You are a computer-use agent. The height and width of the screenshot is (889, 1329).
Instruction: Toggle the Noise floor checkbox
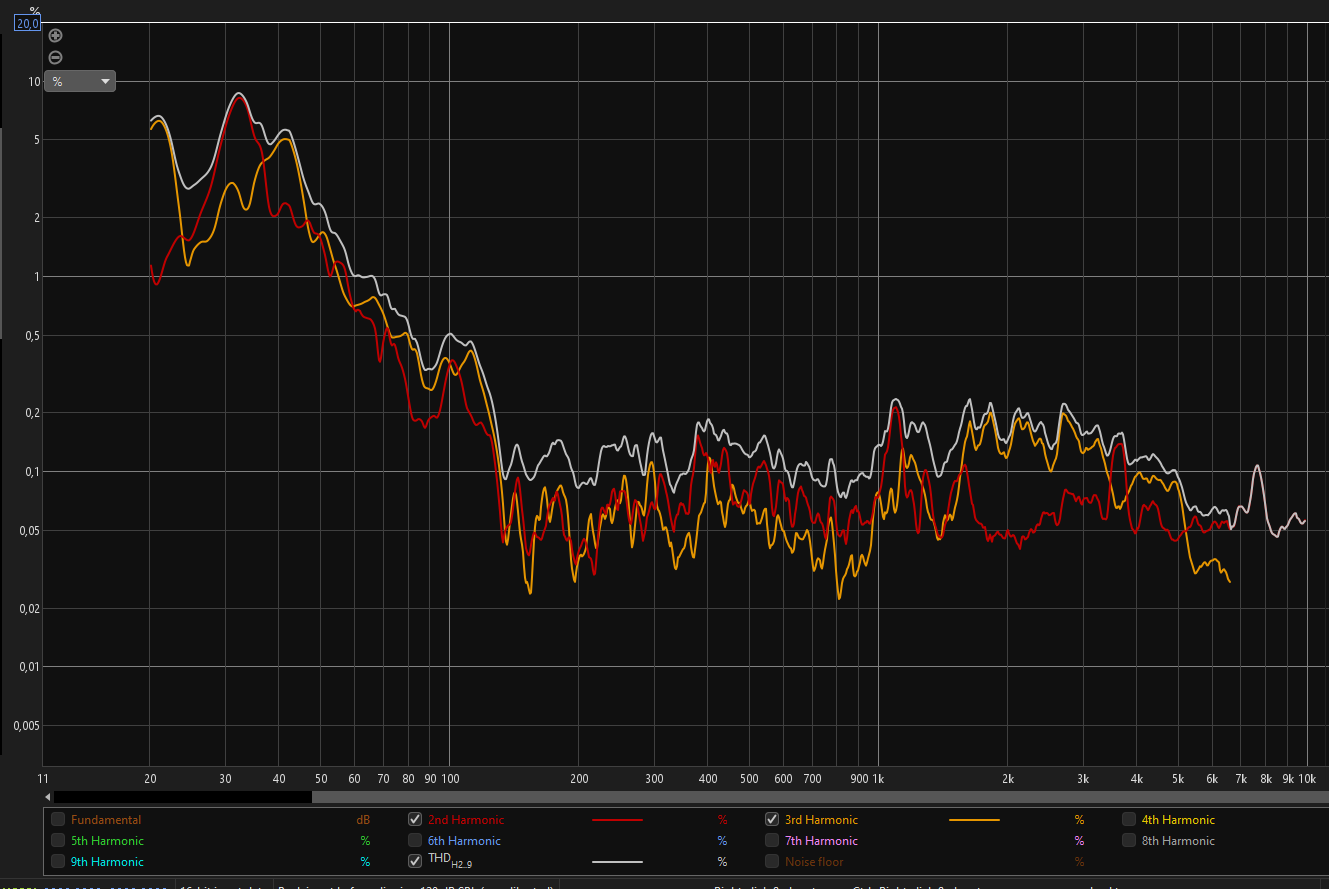click(772, 862)
